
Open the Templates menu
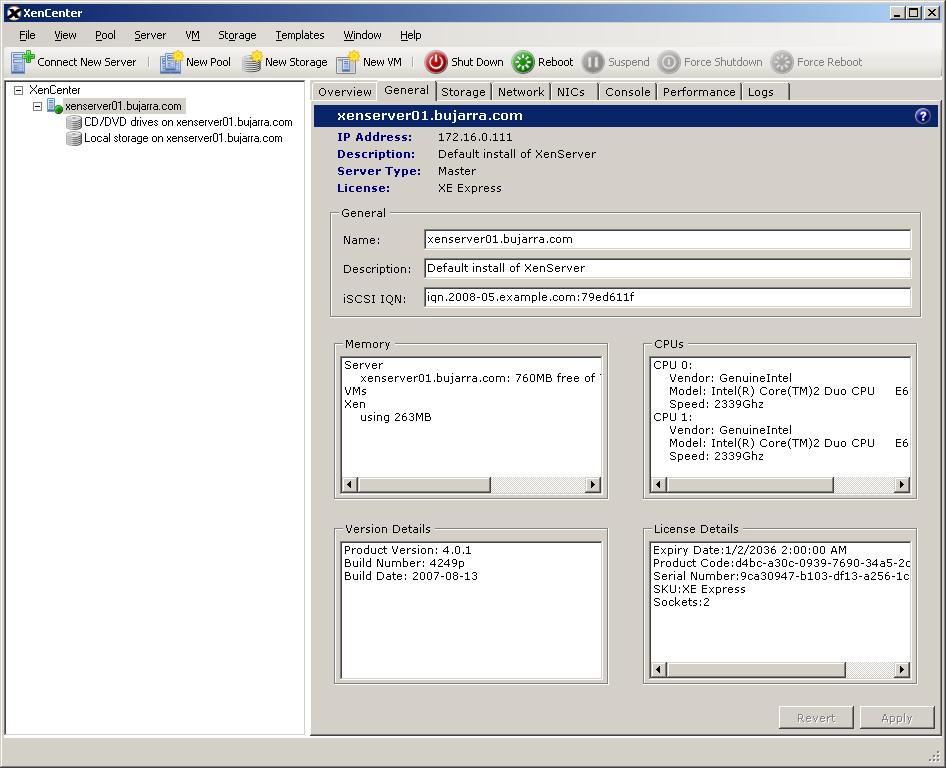(x=300, y=35)
